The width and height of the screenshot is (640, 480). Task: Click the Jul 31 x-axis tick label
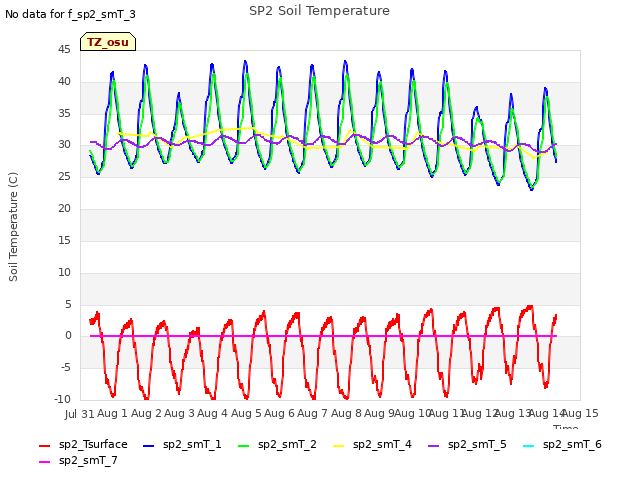[79, 414]
